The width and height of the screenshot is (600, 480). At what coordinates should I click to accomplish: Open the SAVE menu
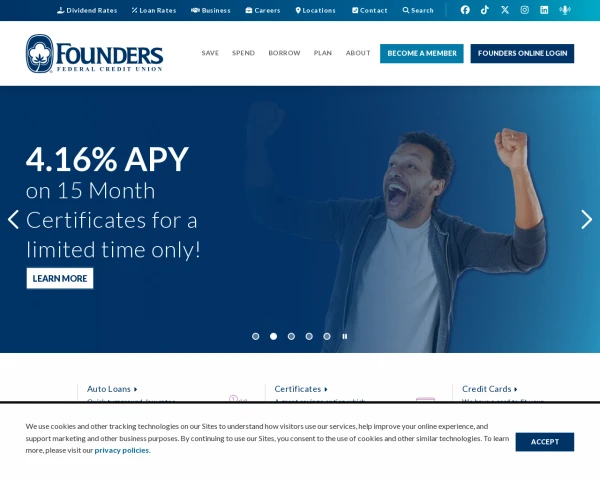(210, 53)
